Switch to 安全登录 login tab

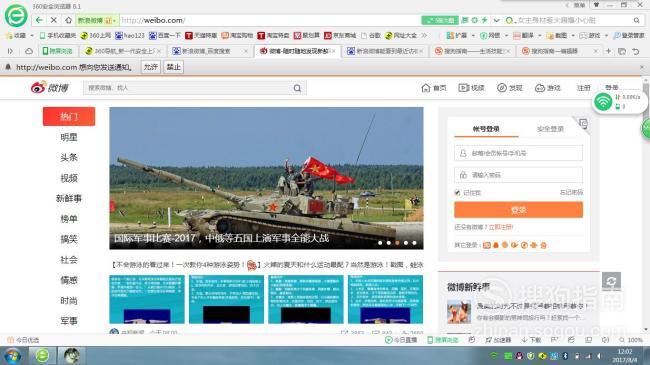click(550, 129)
